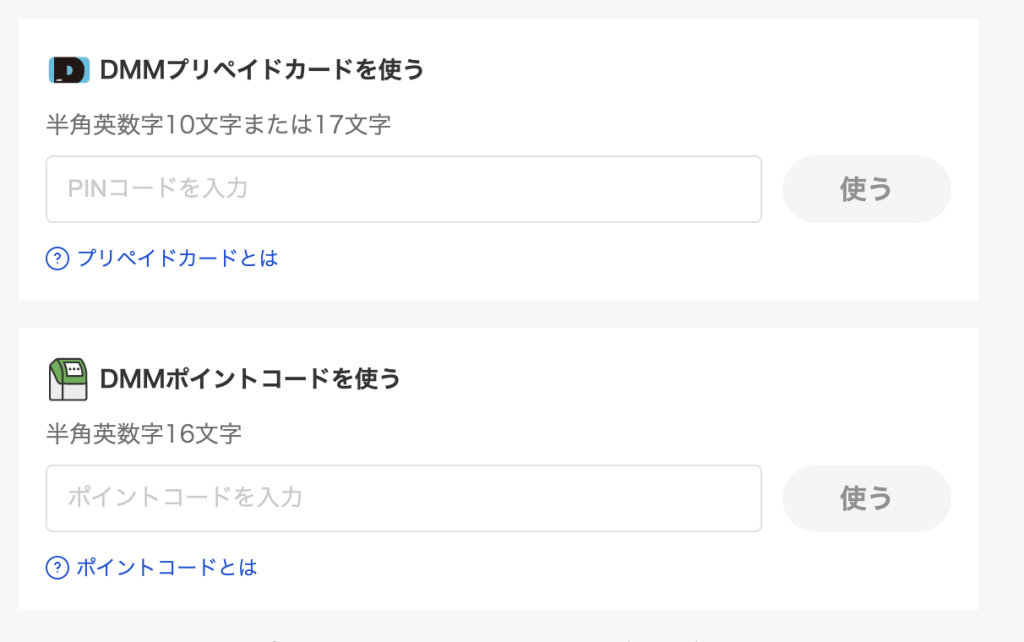This screenshot has width=1024, height=642.
Task: Click the question mark icon beside ポイントコードとは
Action: coord(57,568)
